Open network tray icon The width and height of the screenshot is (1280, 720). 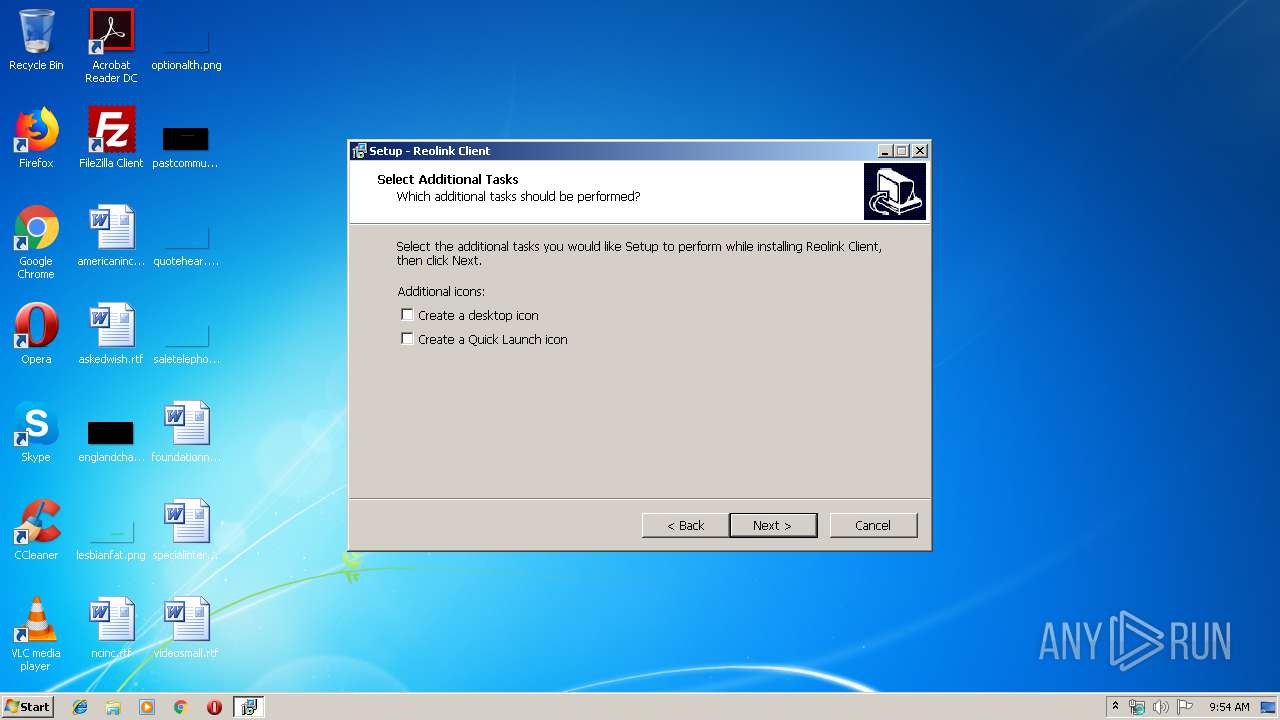[1137, 707]
